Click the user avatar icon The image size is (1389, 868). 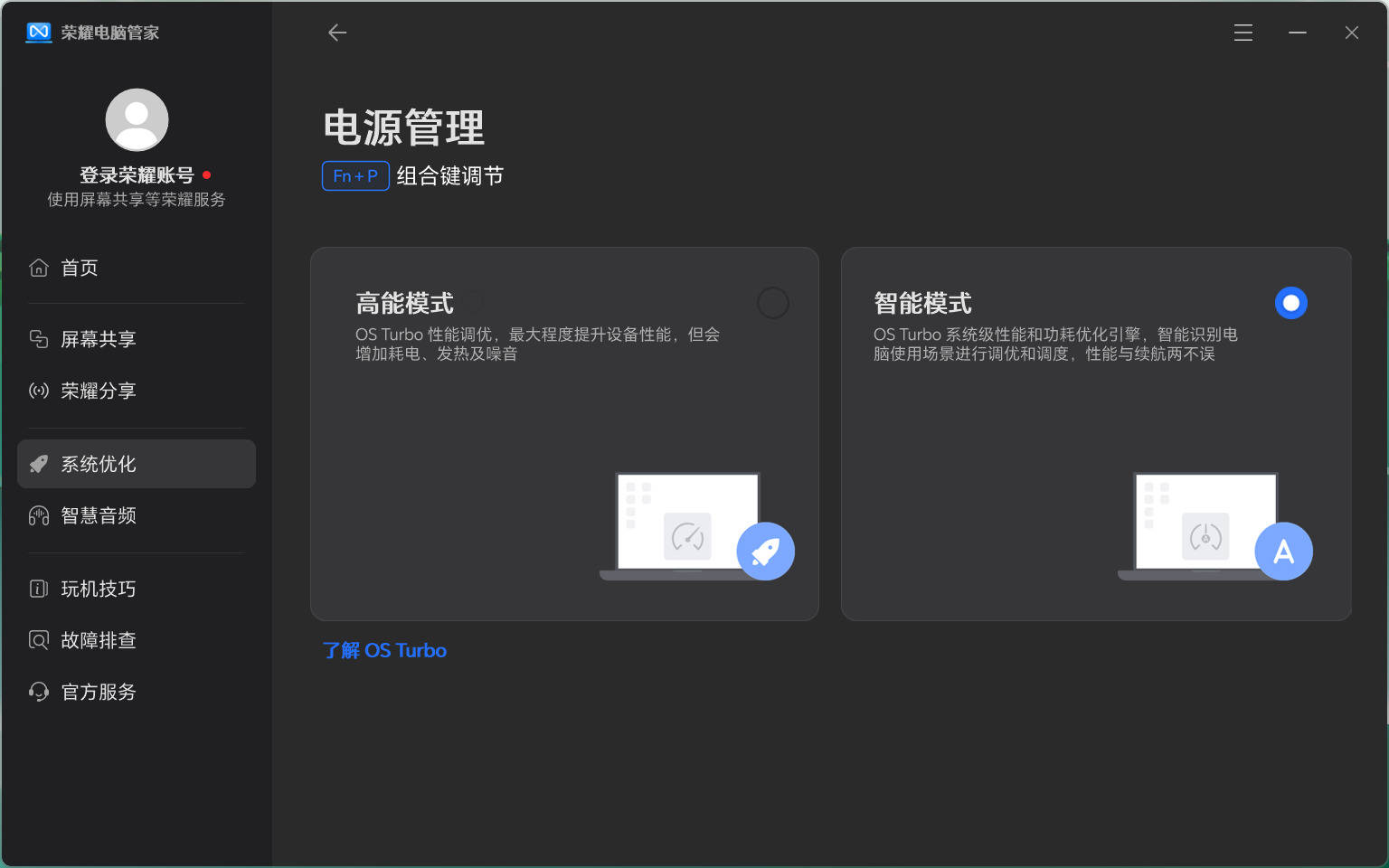[x=137, y=119]
